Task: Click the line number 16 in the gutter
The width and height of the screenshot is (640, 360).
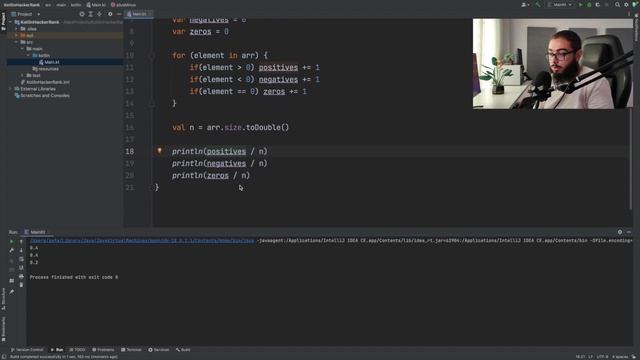Action: tap(129, 127)
